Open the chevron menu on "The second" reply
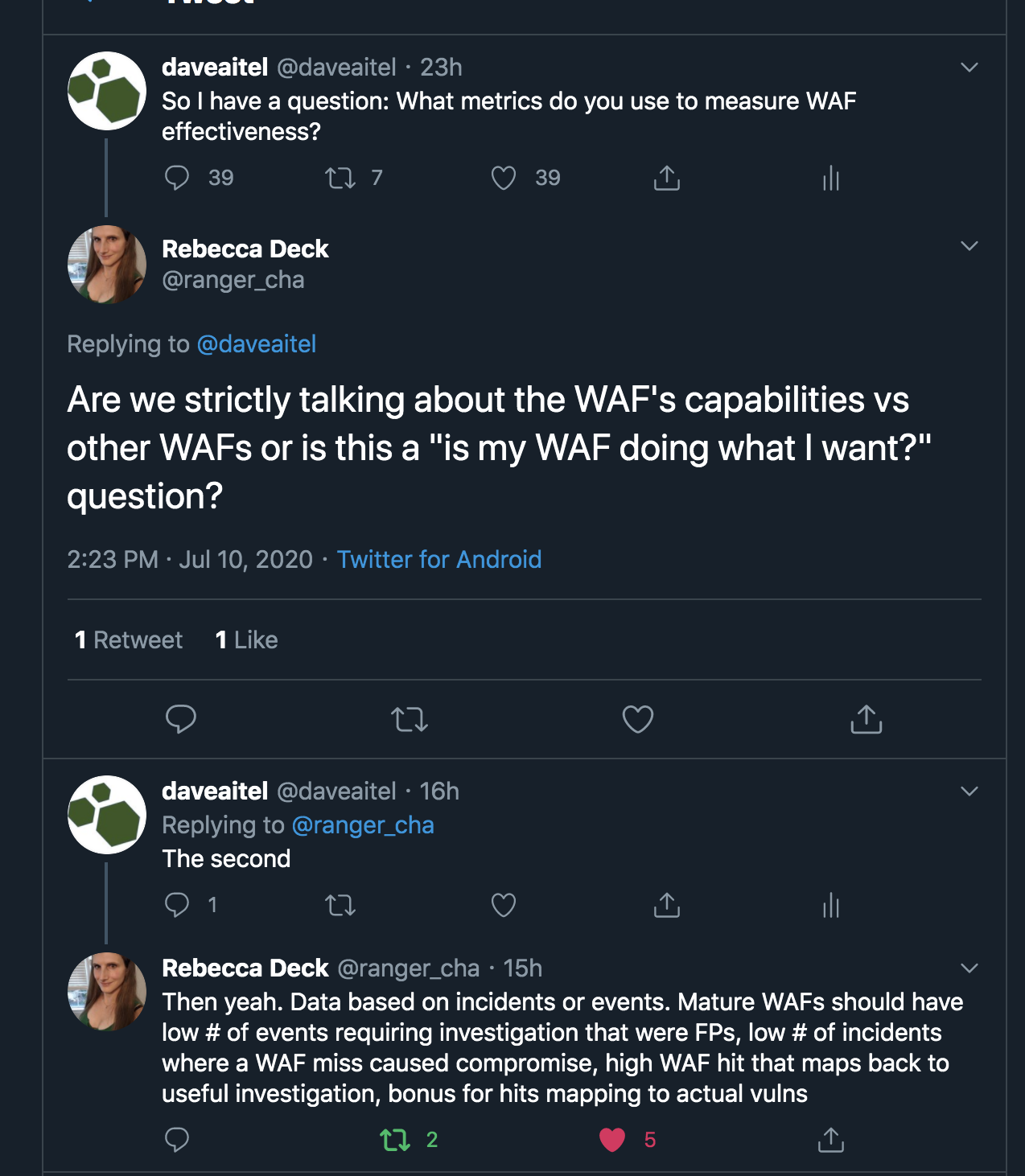This screenshot has height=1176, width=1025. coord(969,792)
